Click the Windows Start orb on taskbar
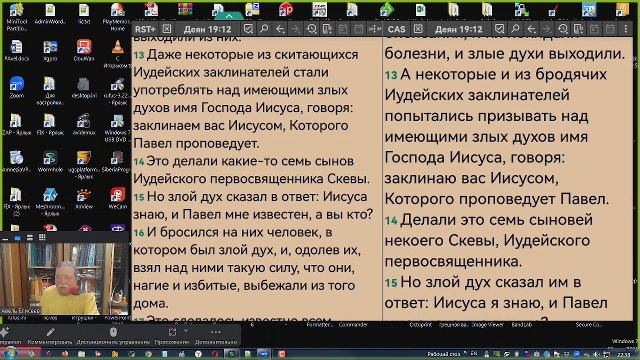 tap(11, 353)
